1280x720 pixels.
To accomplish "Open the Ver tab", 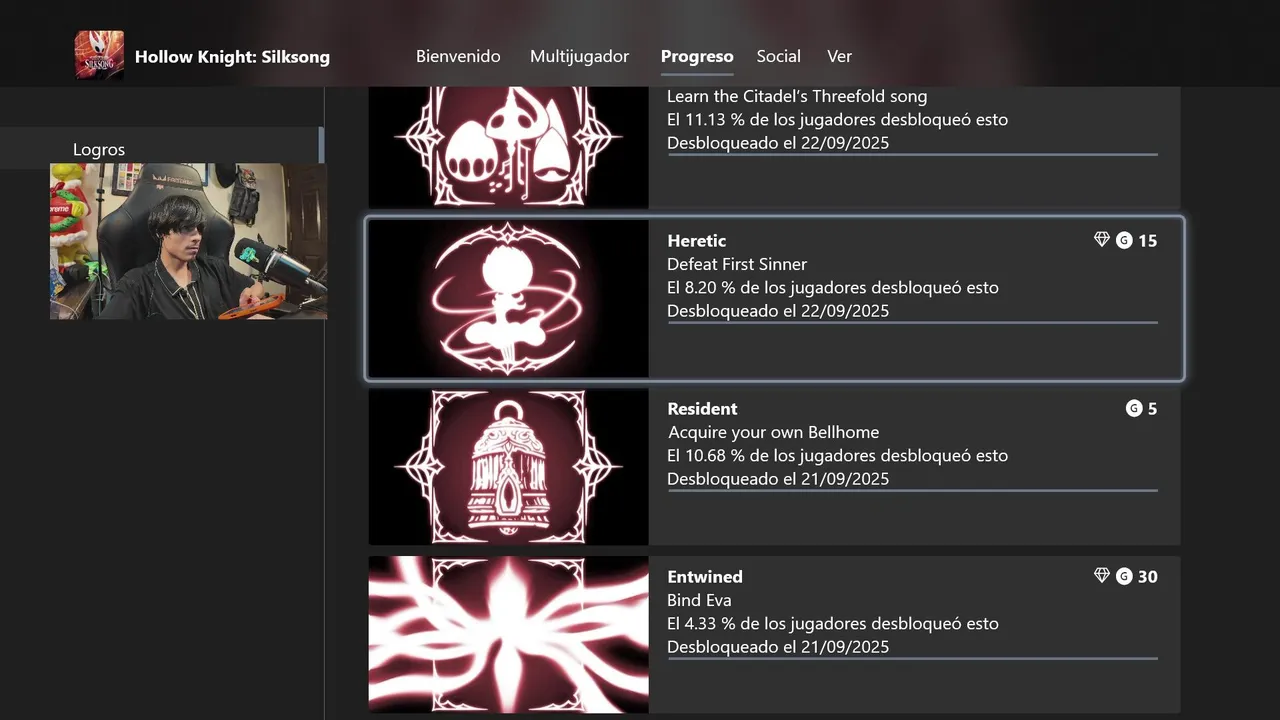I will 839,56.
